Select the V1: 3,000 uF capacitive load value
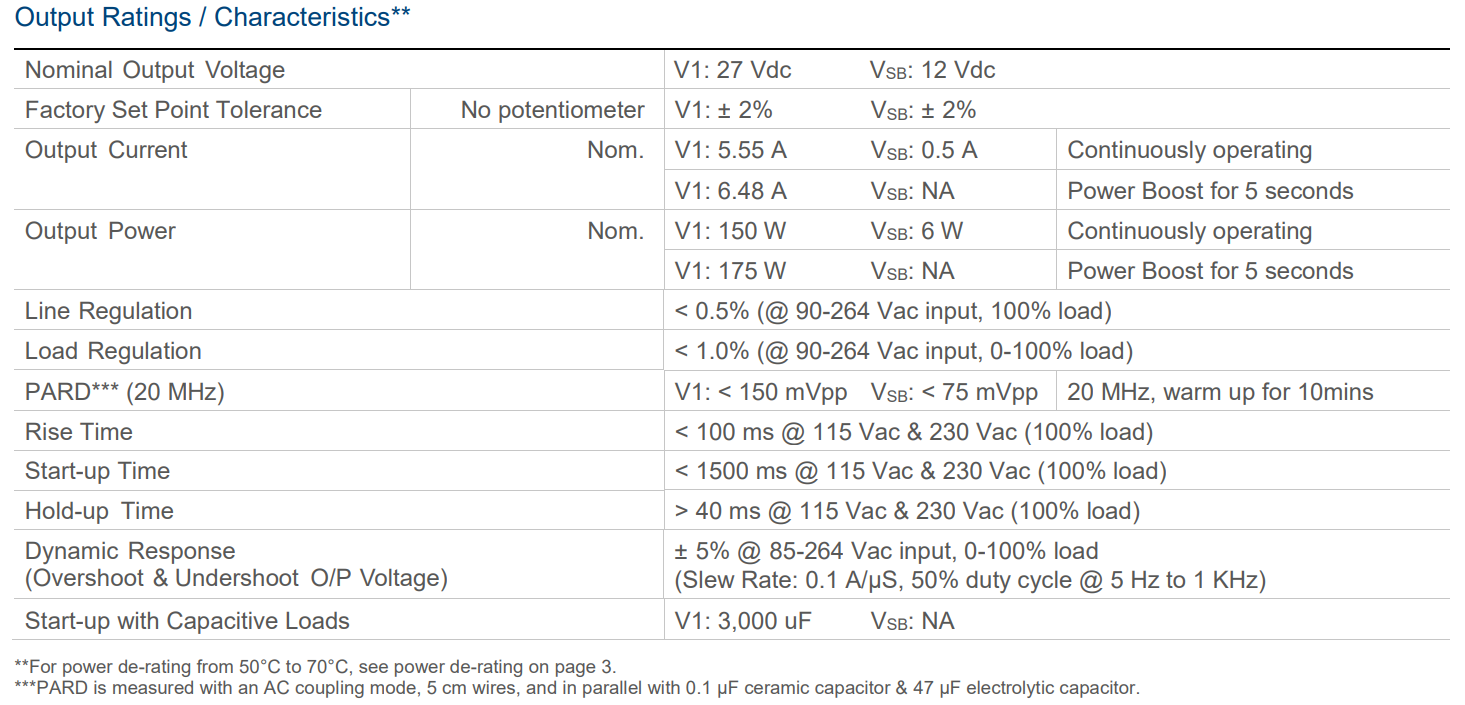The height and width of the screenshot is (705, 1465). point(743,621)
